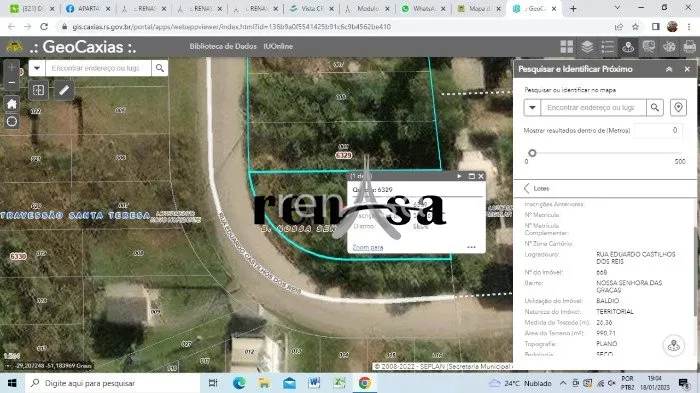Reload the browser page
This screenshot has height=393, width=700.
(44, 27)
